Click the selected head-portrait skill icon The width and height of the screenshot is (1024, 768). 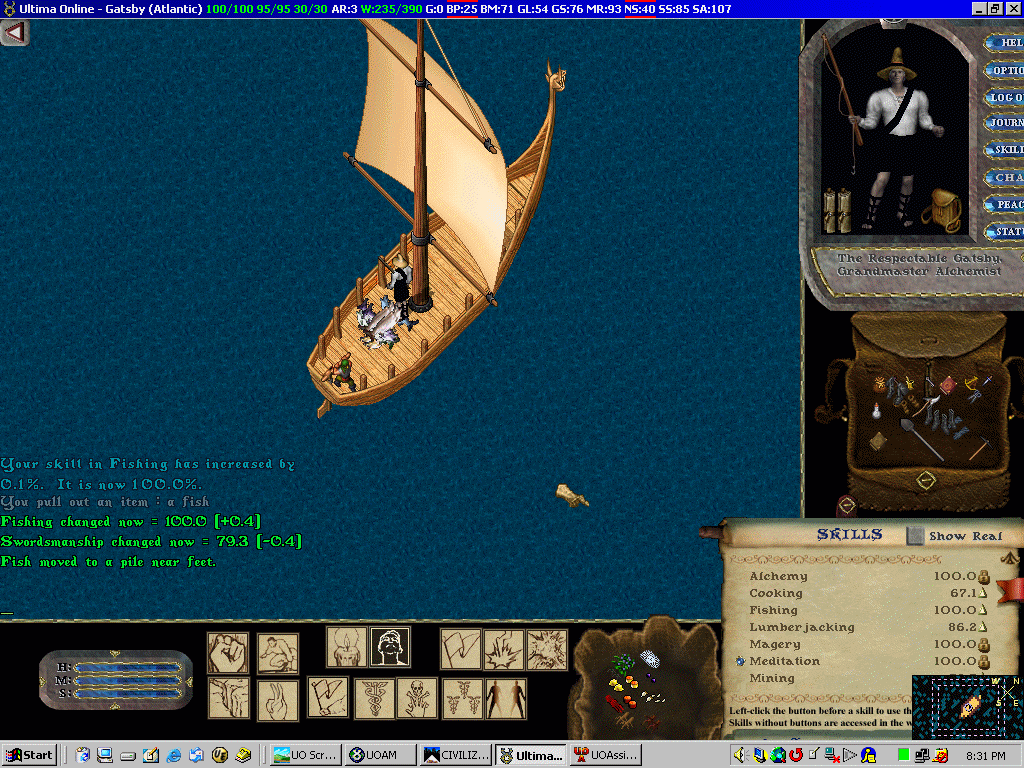click(389, 647)
